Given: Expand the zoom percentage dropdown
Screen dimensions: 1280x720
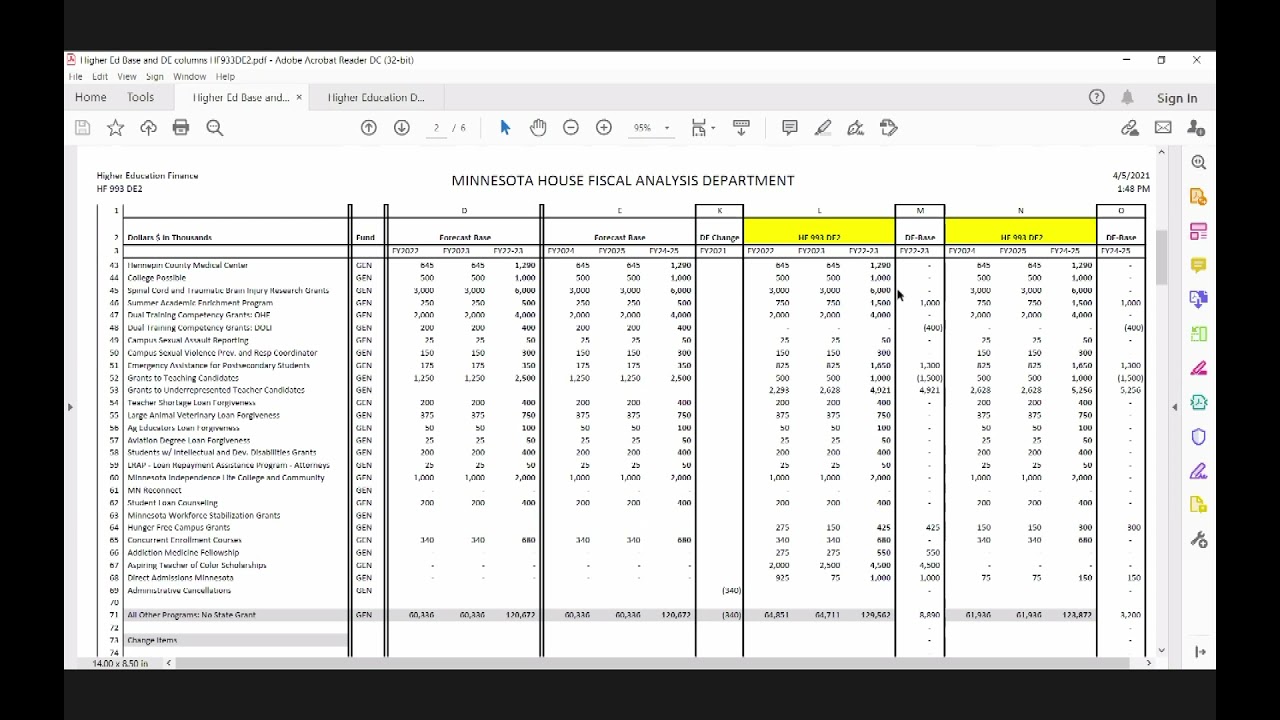Looking at the screenshot, I should coord(667,128).
